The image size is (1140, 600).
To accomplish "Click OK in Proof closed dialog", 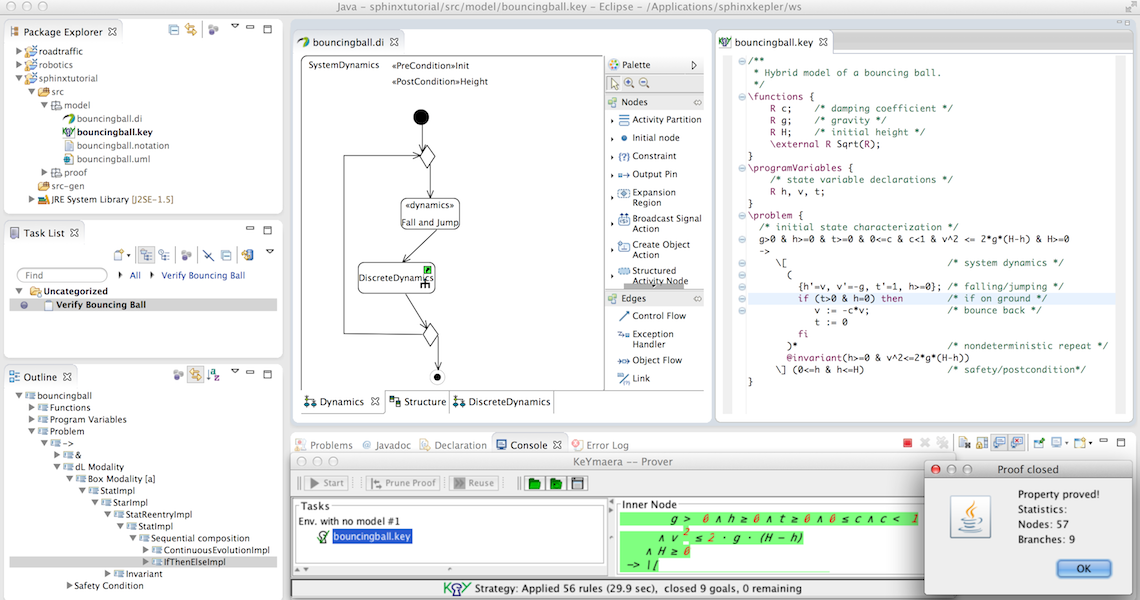I will 1083,569.
